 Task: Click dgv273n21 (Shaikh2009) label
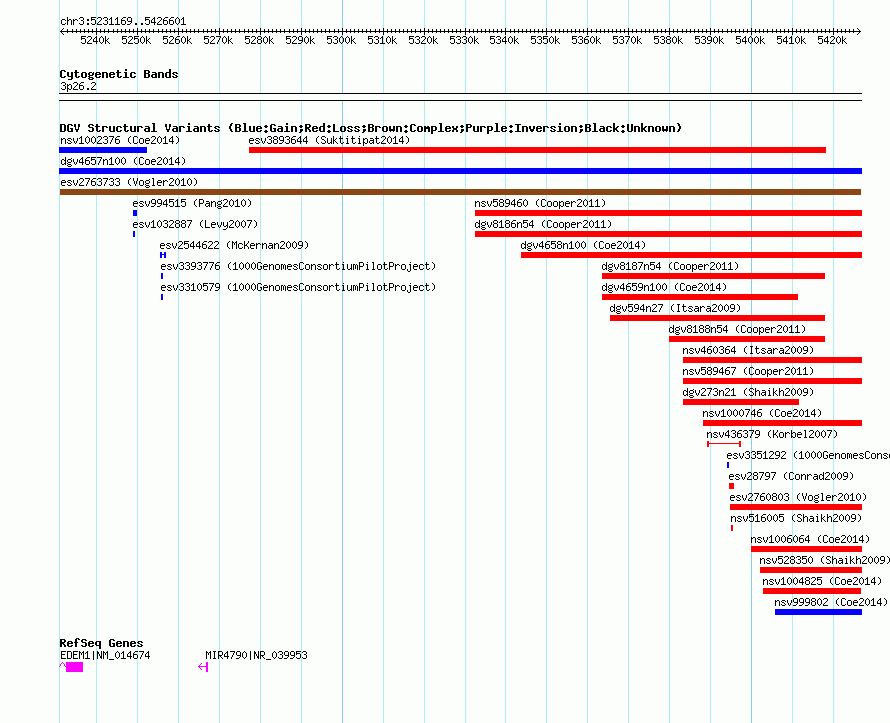pyautogui.click(x=748, y=392)
